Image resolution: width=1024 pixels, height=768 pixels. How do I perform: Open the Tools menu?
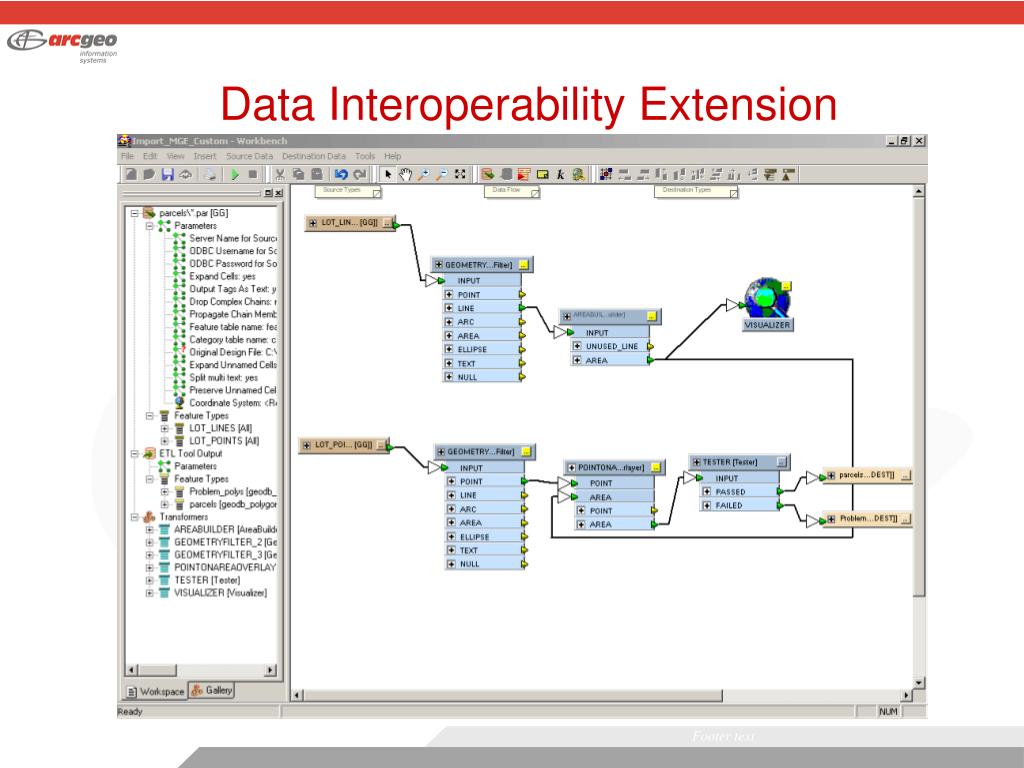[x=365, y=156]
